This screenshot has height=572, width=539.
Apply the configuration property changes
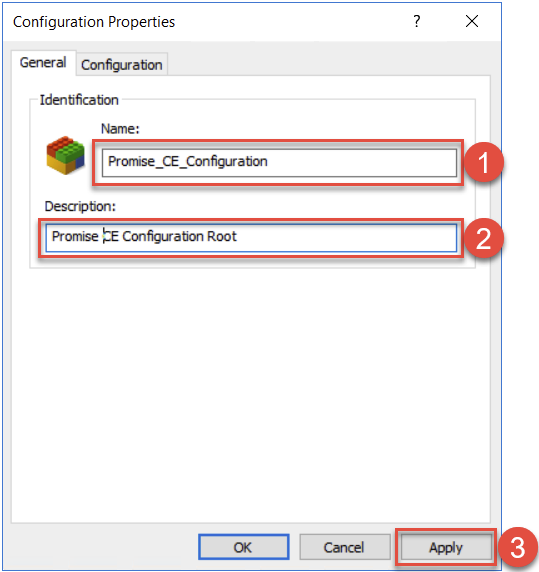[x=446, y=547]
